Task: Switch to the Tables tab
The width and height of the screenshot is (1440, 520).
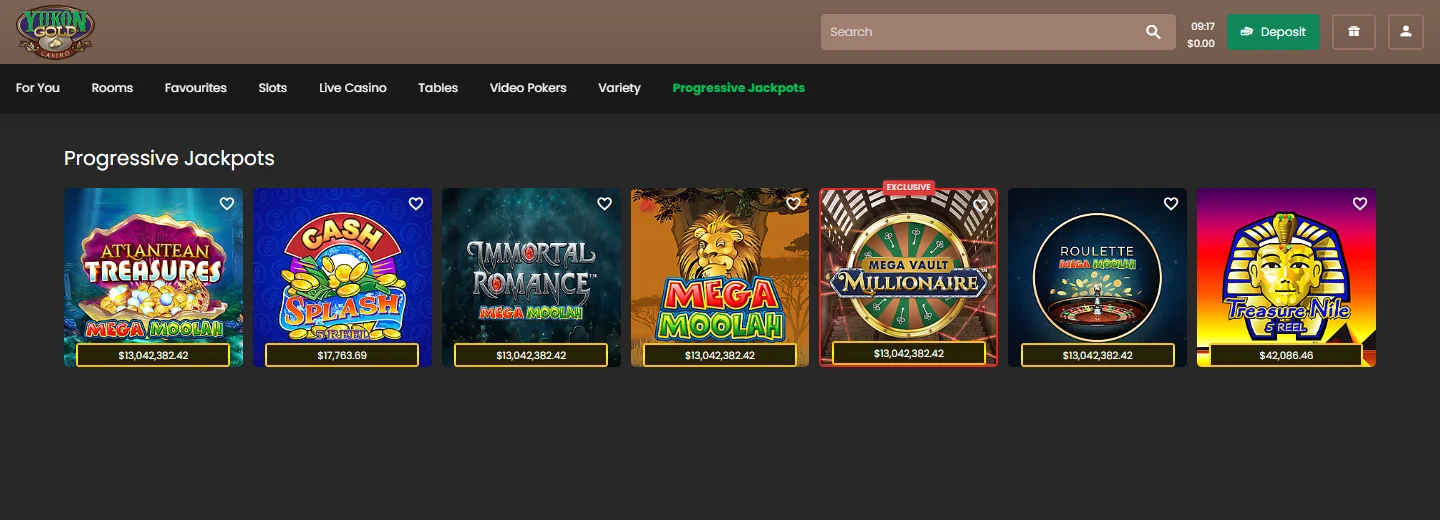Action: pos(438,88)
